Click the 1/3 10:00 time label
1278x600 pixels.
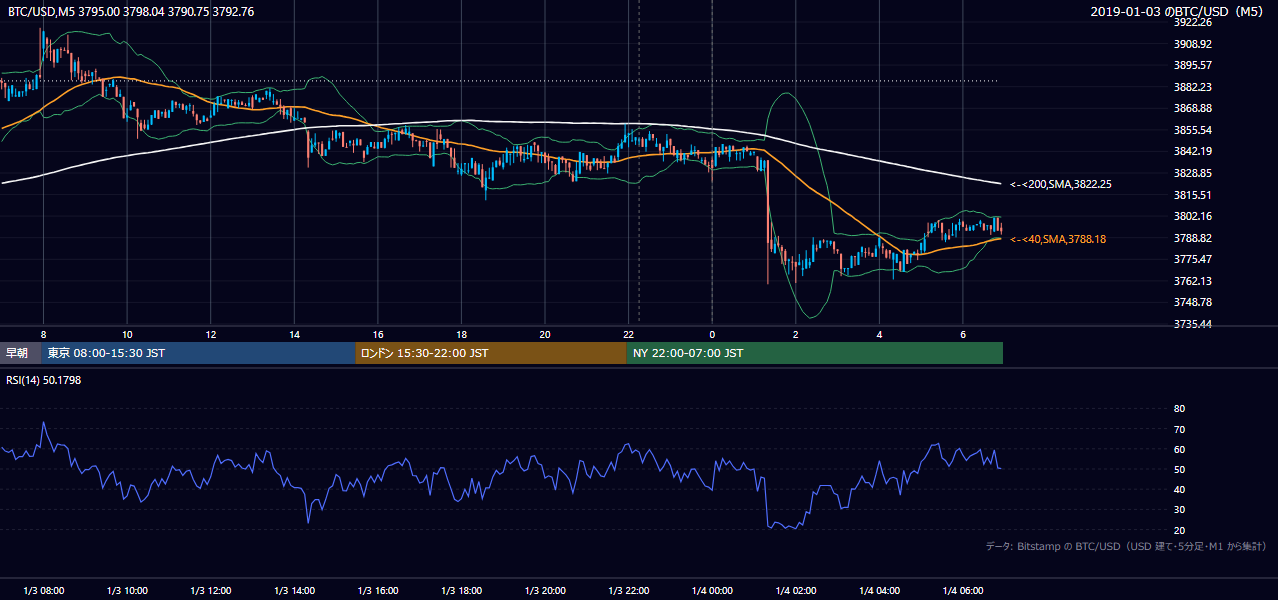[x=127, y=591]
